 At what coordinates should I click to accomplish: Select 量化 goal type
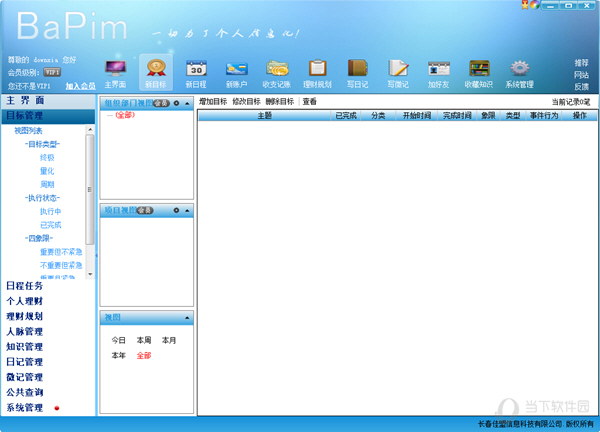click(x=47, y=171)
